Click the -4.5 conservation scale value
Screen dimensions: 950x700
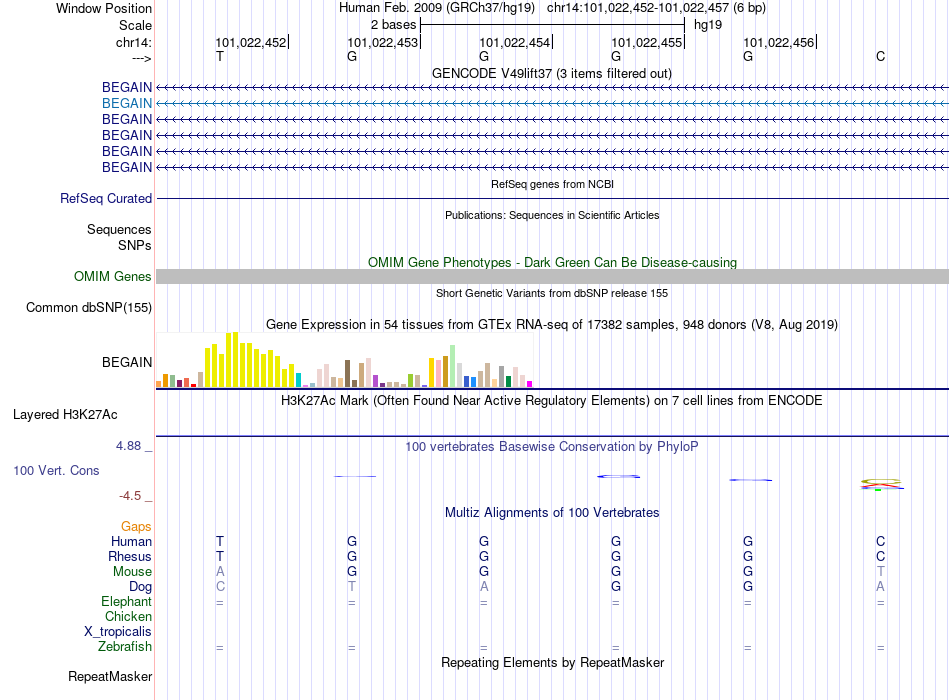tap(130, 496)
